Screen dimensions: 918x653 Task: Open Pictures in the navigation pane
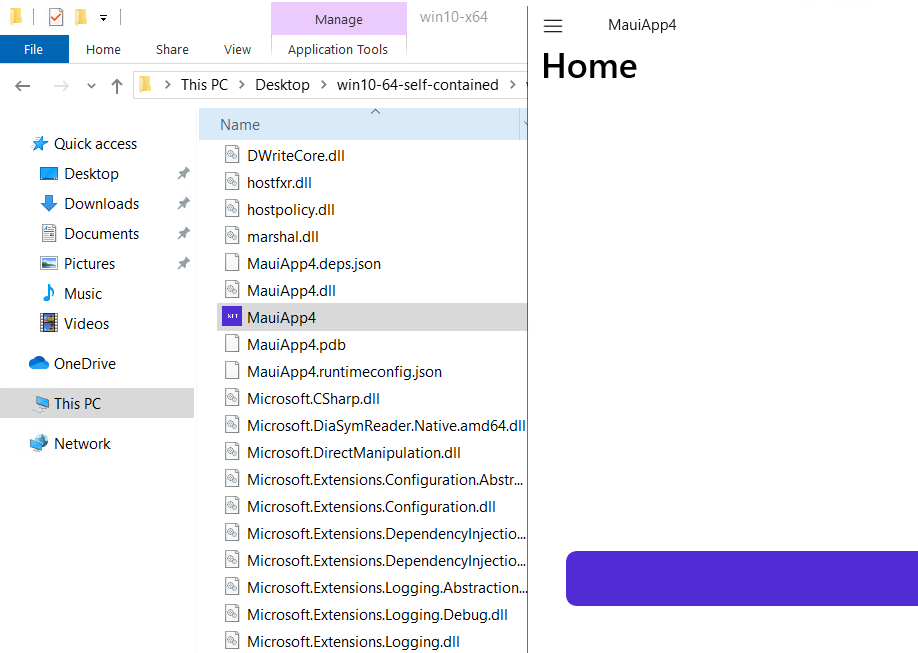[89, 263]
